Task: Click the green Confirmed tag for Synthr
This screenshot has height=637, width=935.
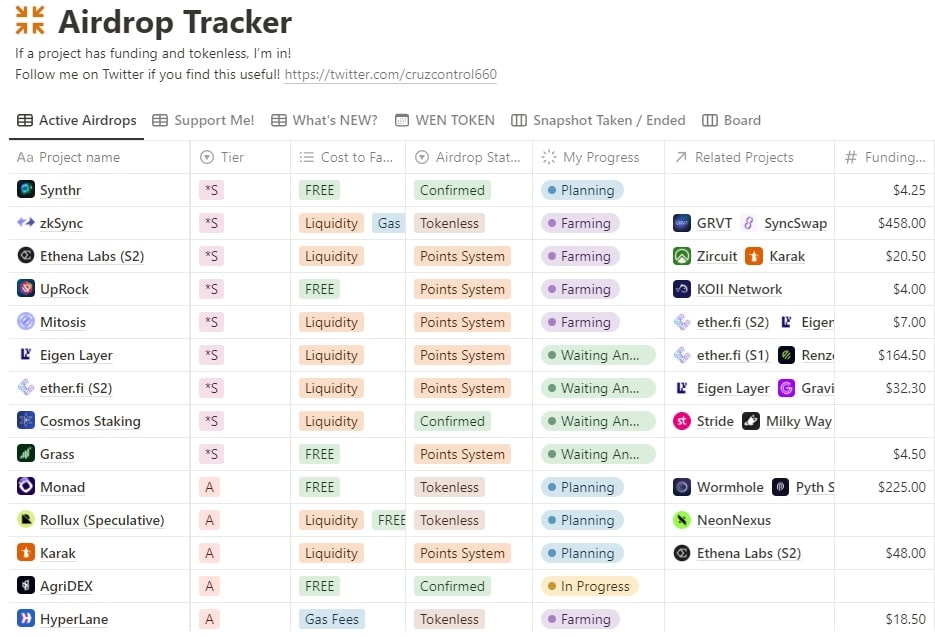Action: tap(452, 190)
